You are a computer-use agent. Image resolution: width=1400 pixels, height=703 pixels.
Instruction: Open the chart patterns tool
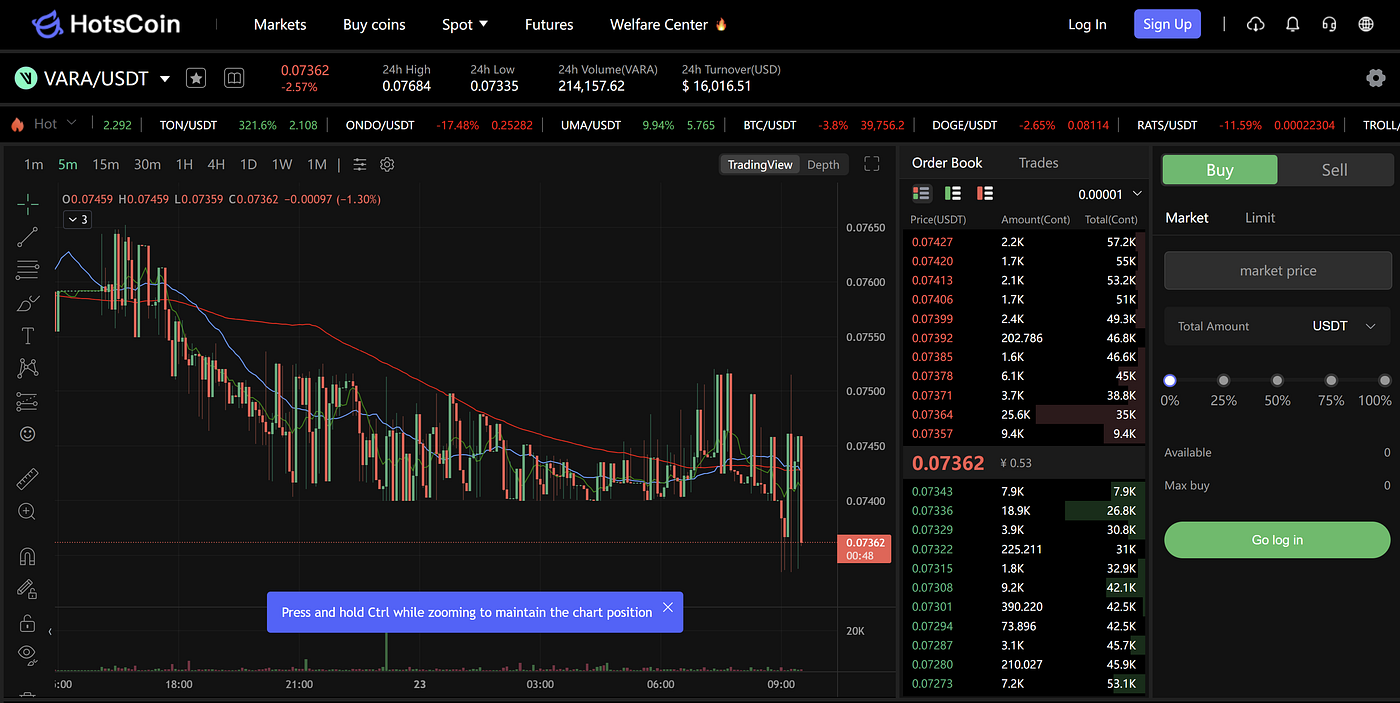(28, 368)
